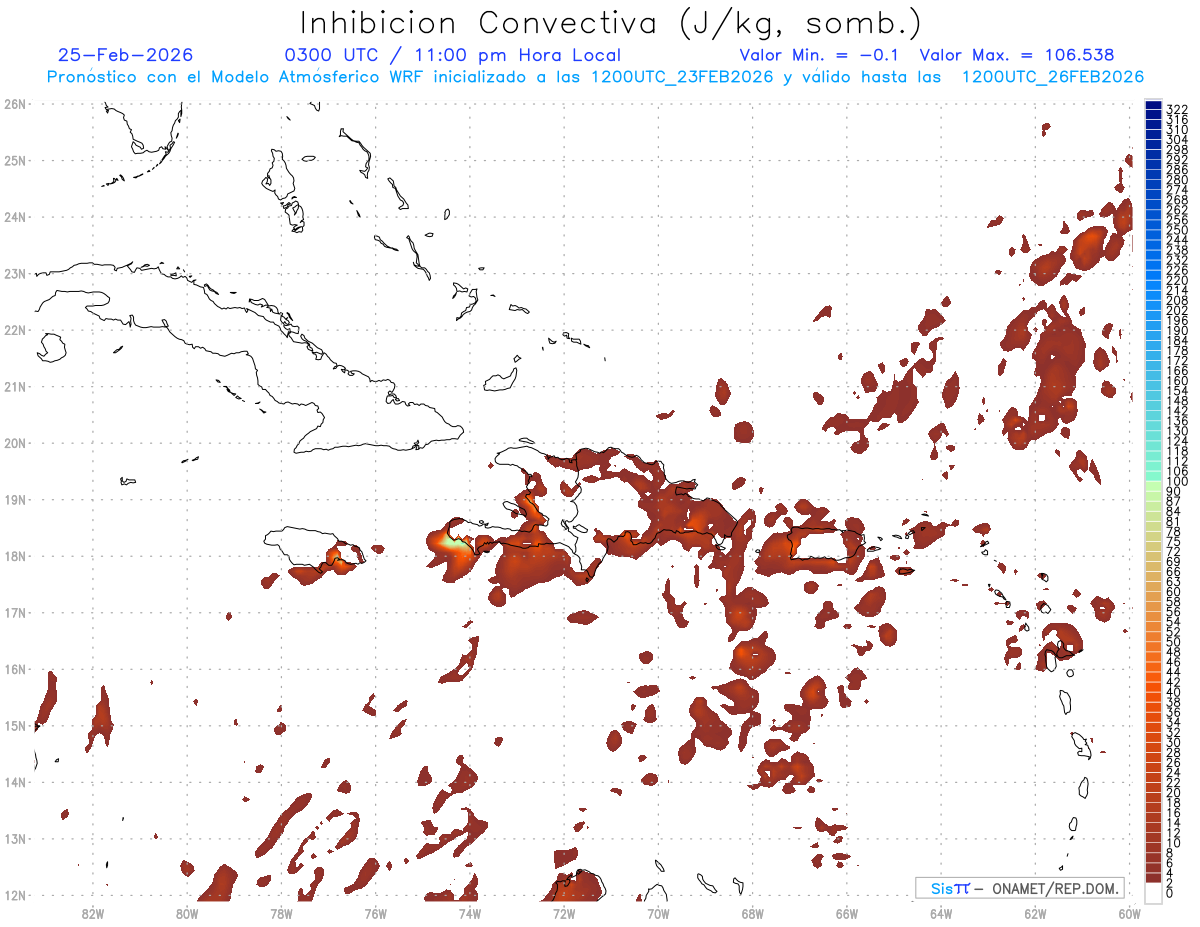
Task: Click the title "Inhibicion Convectiva (J/kg, somb.)"
Action: (x=611, y=24)
